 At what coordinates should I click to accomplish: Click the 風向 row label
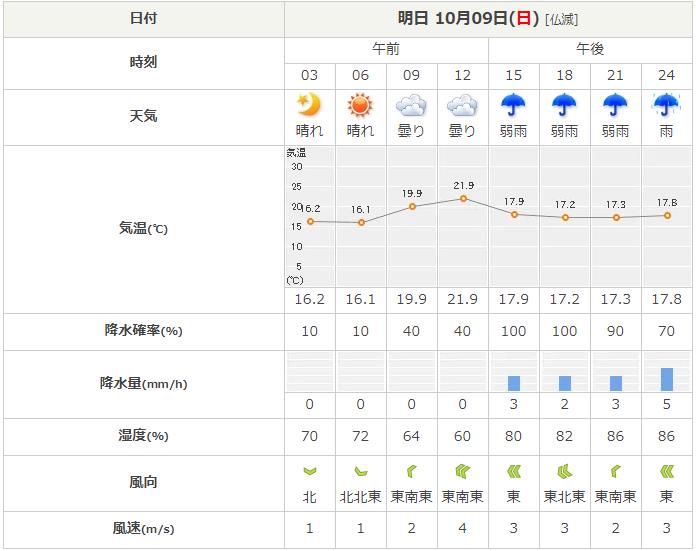click(x=143, y=482)
